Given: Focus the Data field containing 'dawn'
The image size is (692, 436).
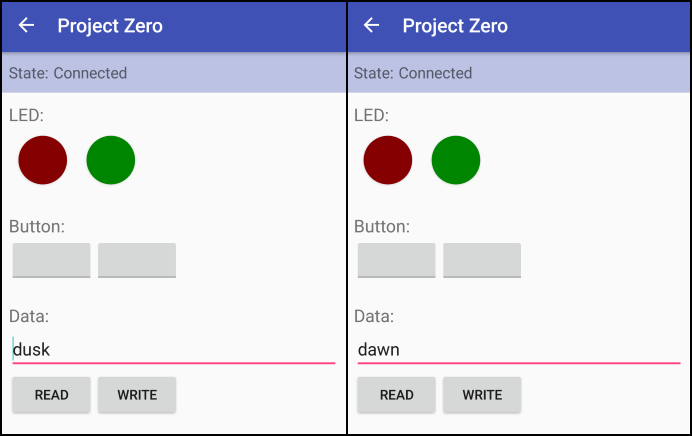Looking at the screenshot, I should coord(517,350).
